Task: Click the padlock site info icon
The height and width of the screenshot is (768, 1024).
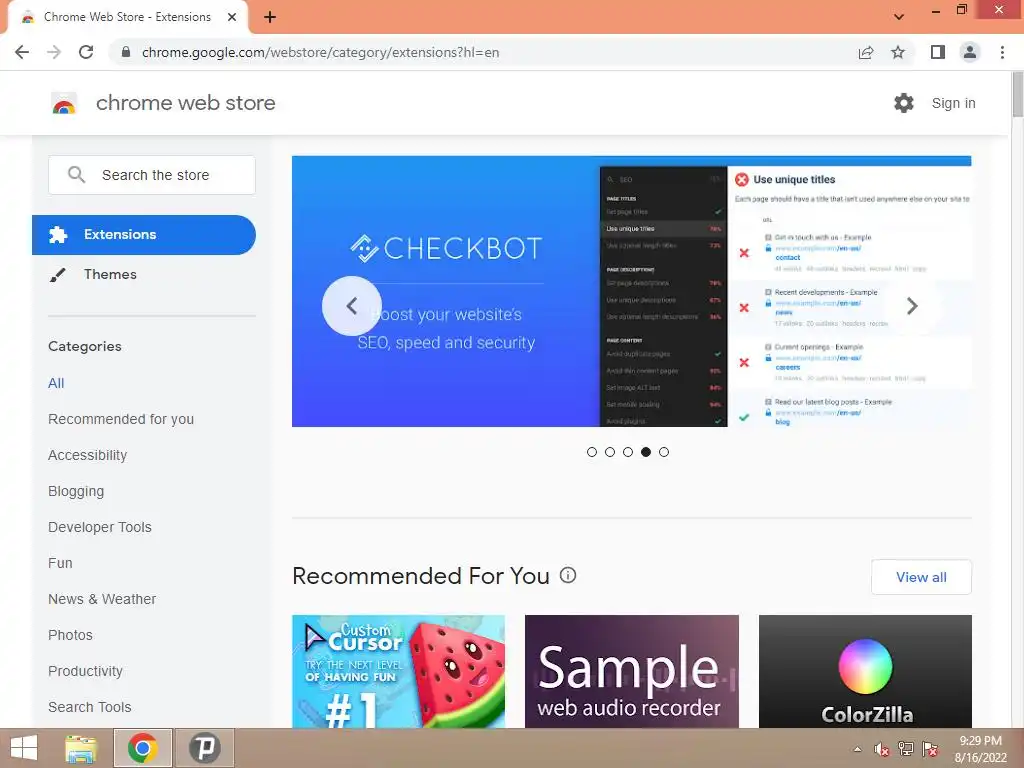Action: [126, 52]
